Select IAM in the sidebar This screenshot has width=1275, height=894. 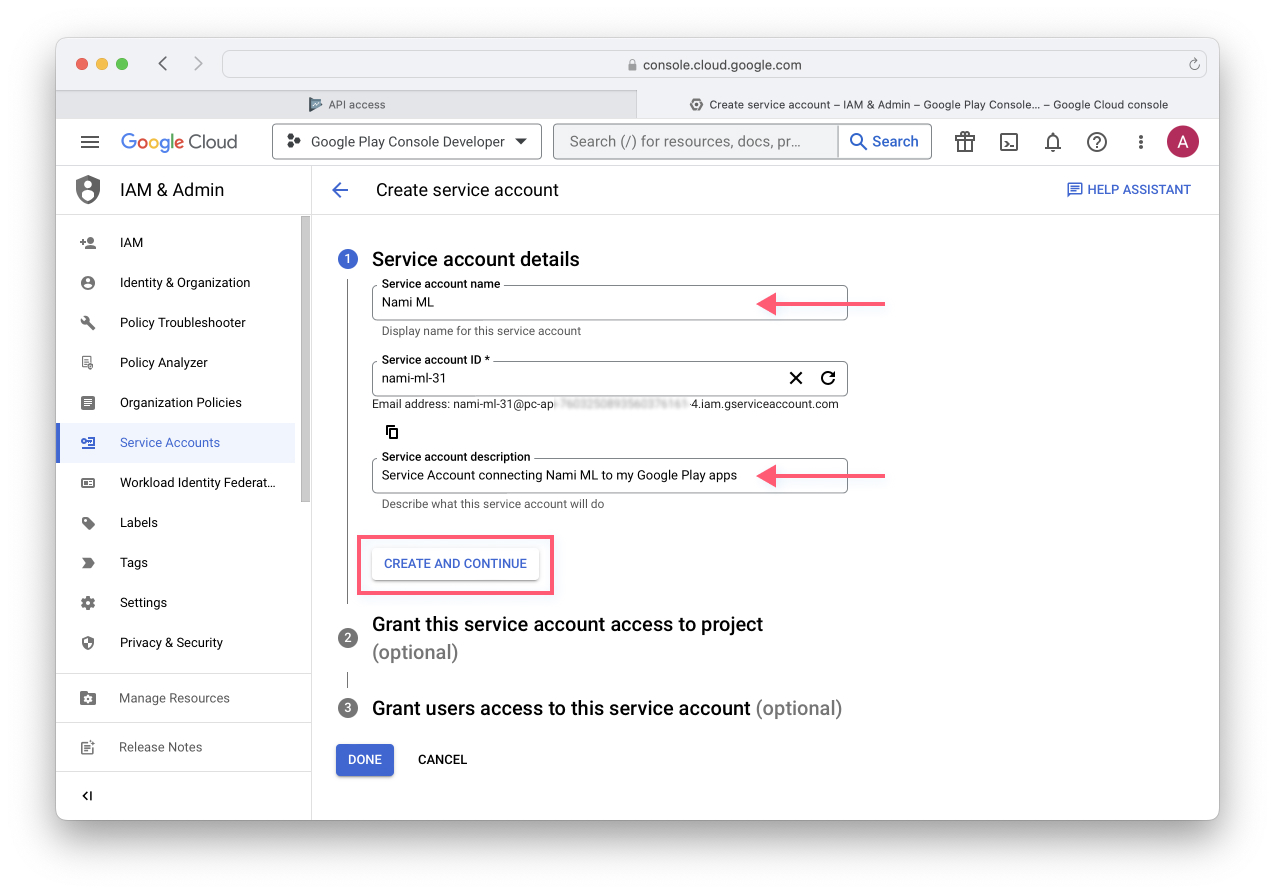[176, 243]
